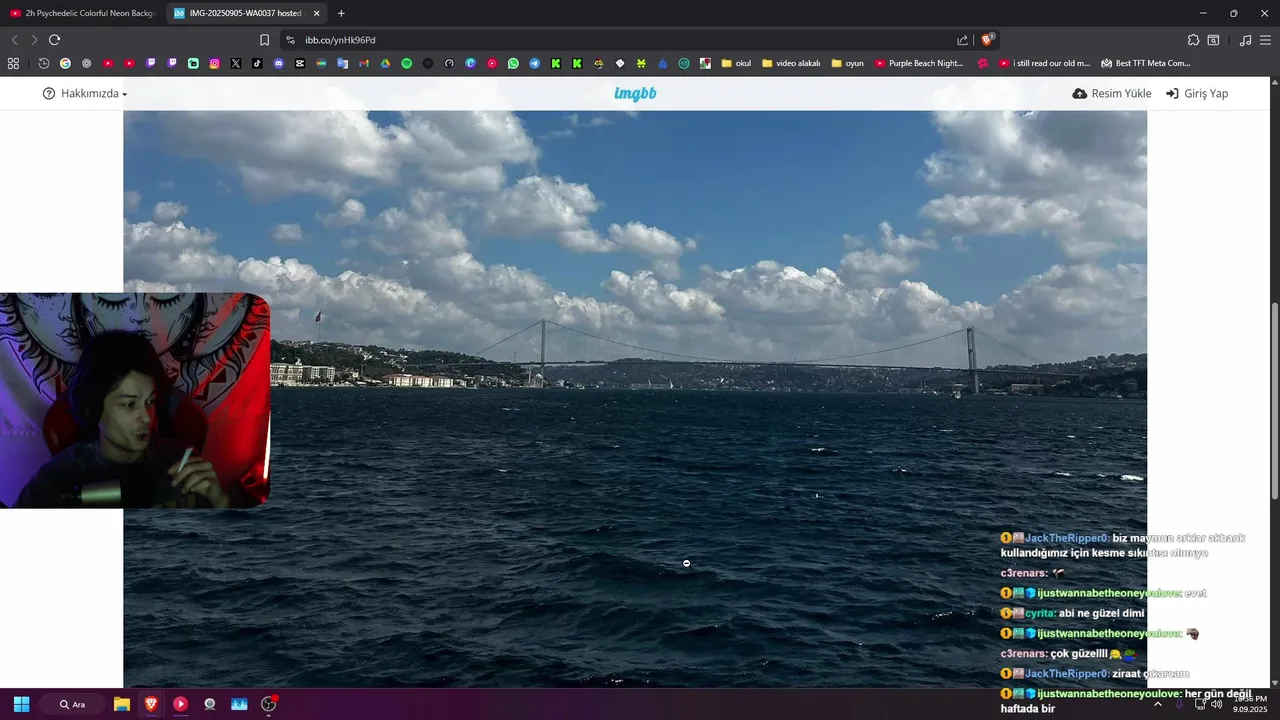1280x720 pixels.
Task: Open the Google bookmark icon
Action: click(x=65, y=63)
